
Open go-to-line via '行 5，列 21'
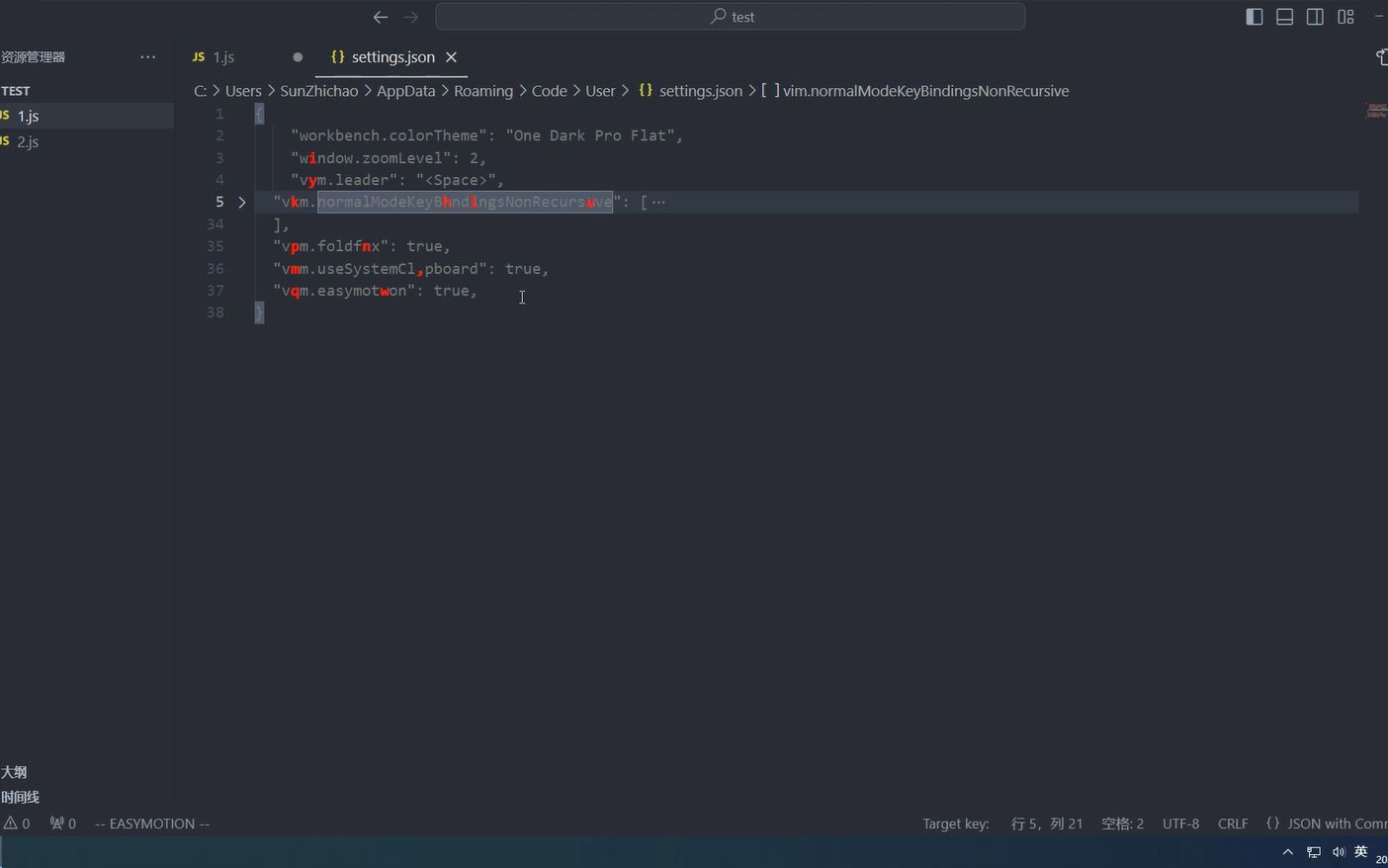pos(1047,824)
